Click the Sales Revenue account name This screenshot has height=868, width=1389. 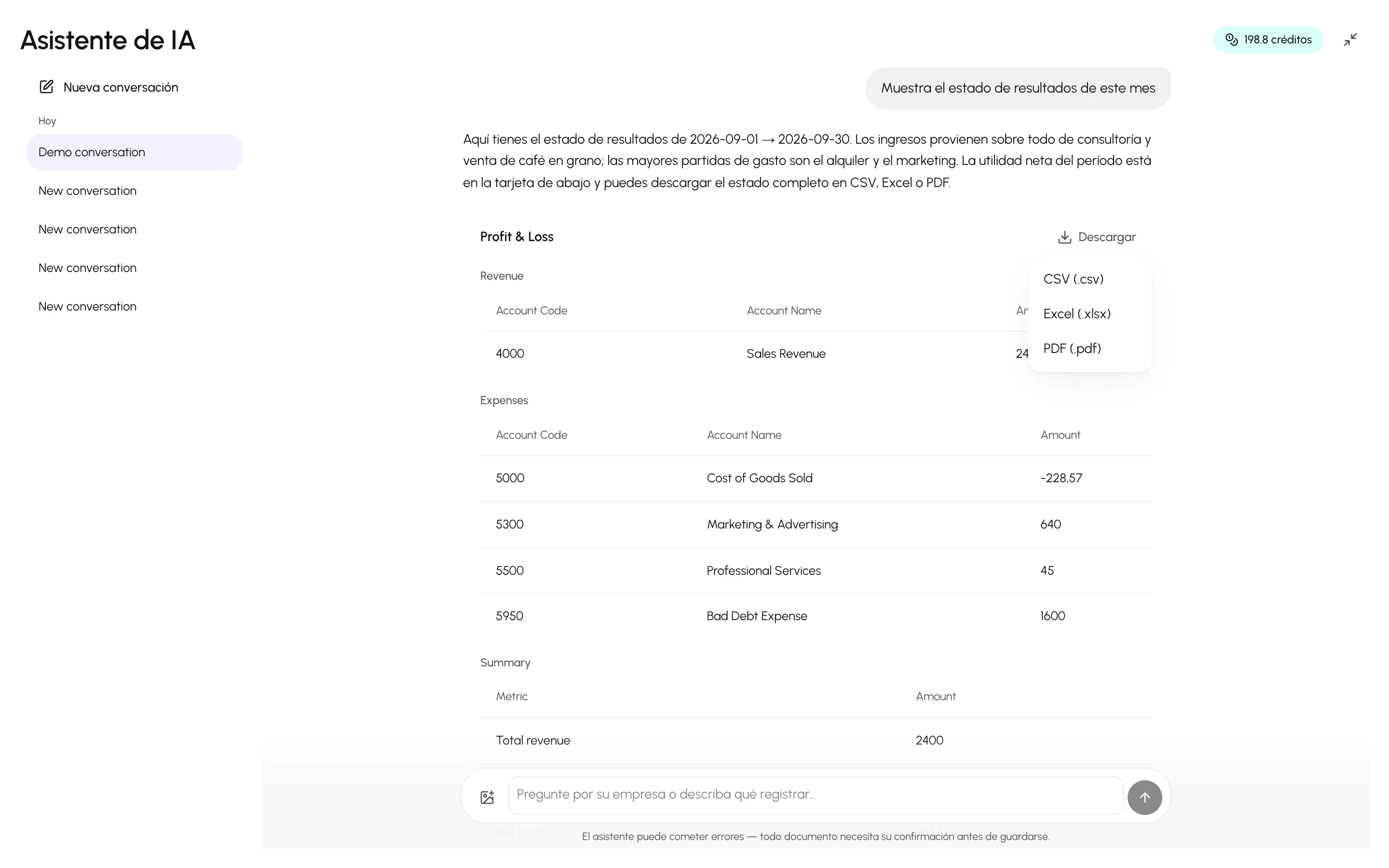pos(786,353)
